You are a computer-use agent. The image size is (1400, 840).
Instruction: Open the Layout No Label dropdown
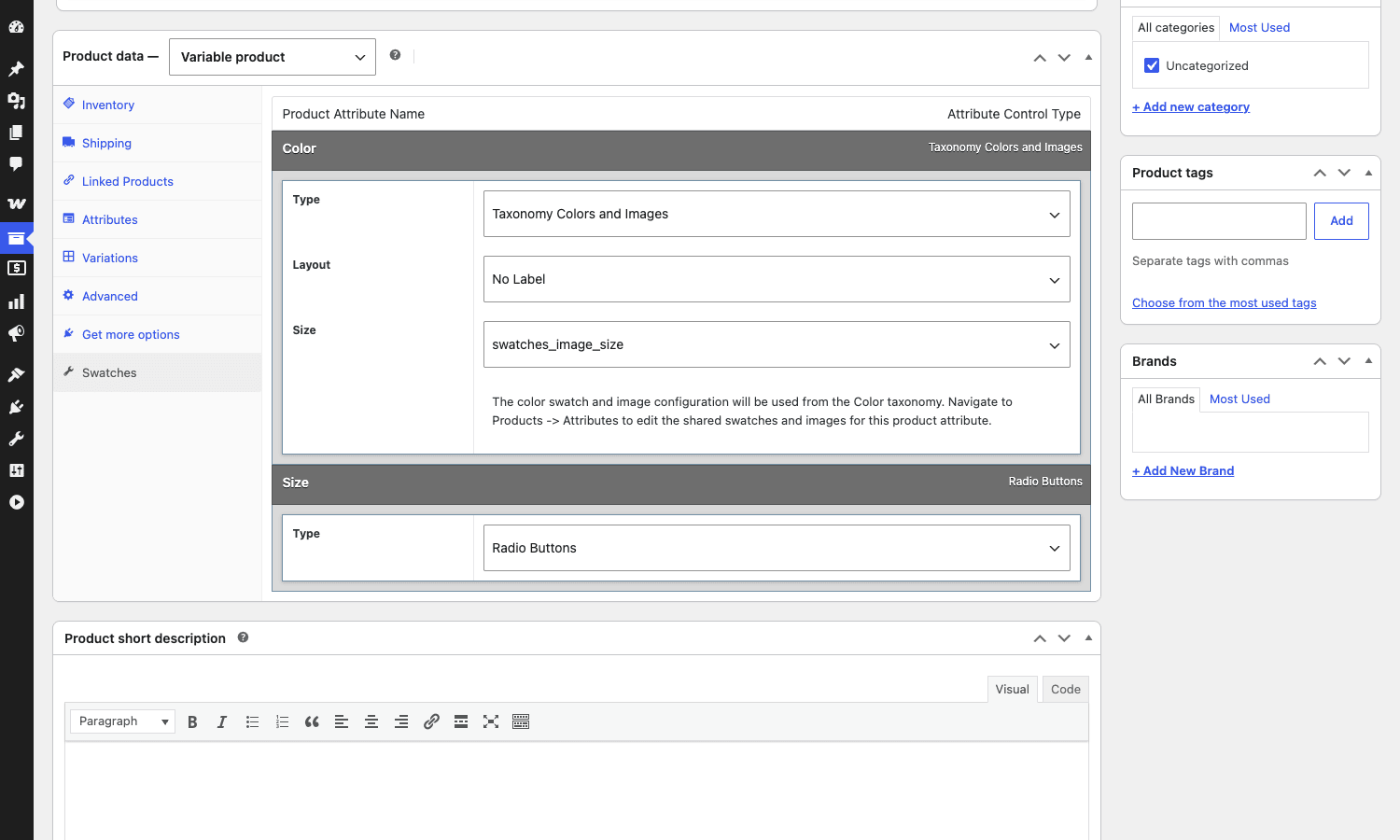[x=777, y=279]
